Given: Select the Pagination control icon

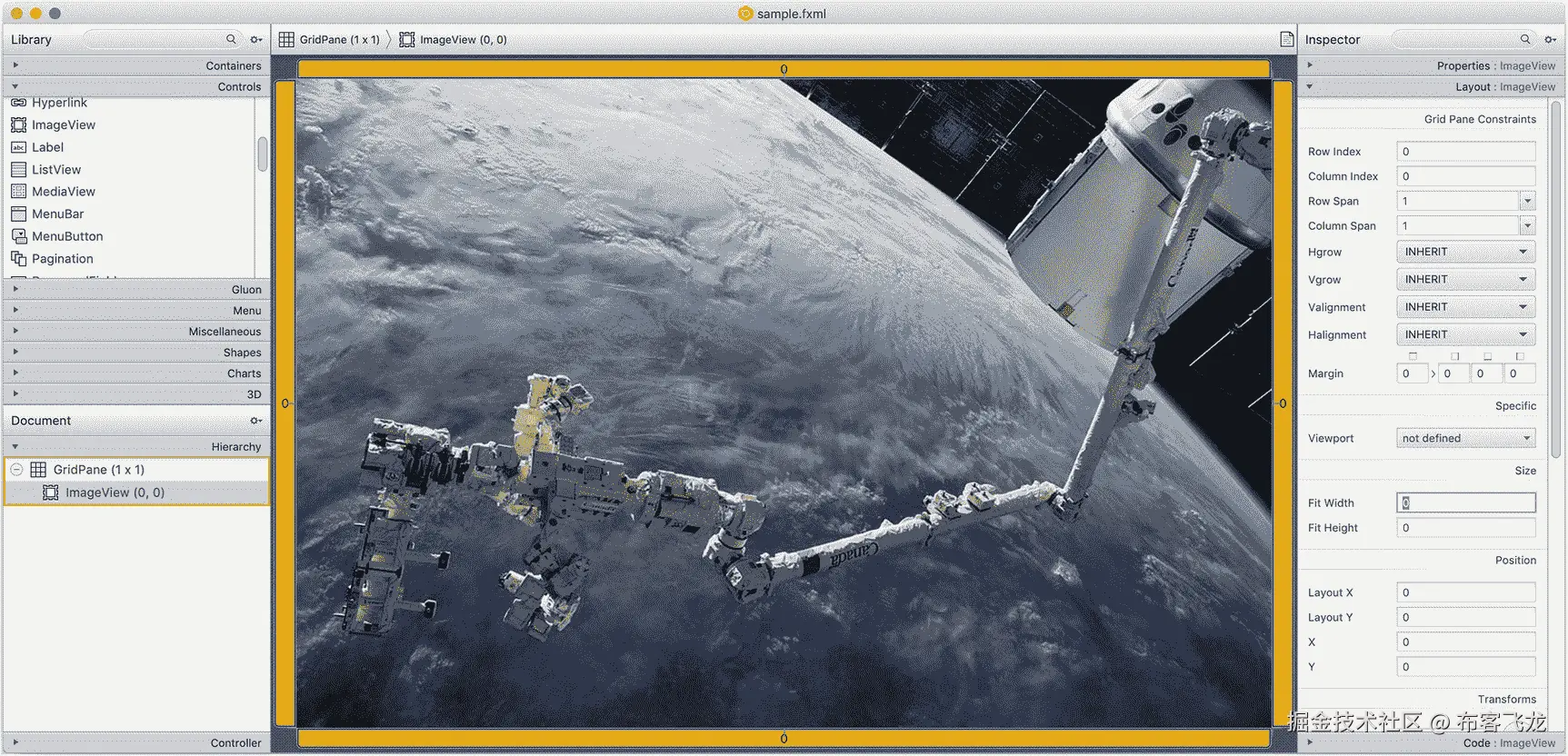Looking at the screenshot, I should pyautogui.click(x=18, y=258).
